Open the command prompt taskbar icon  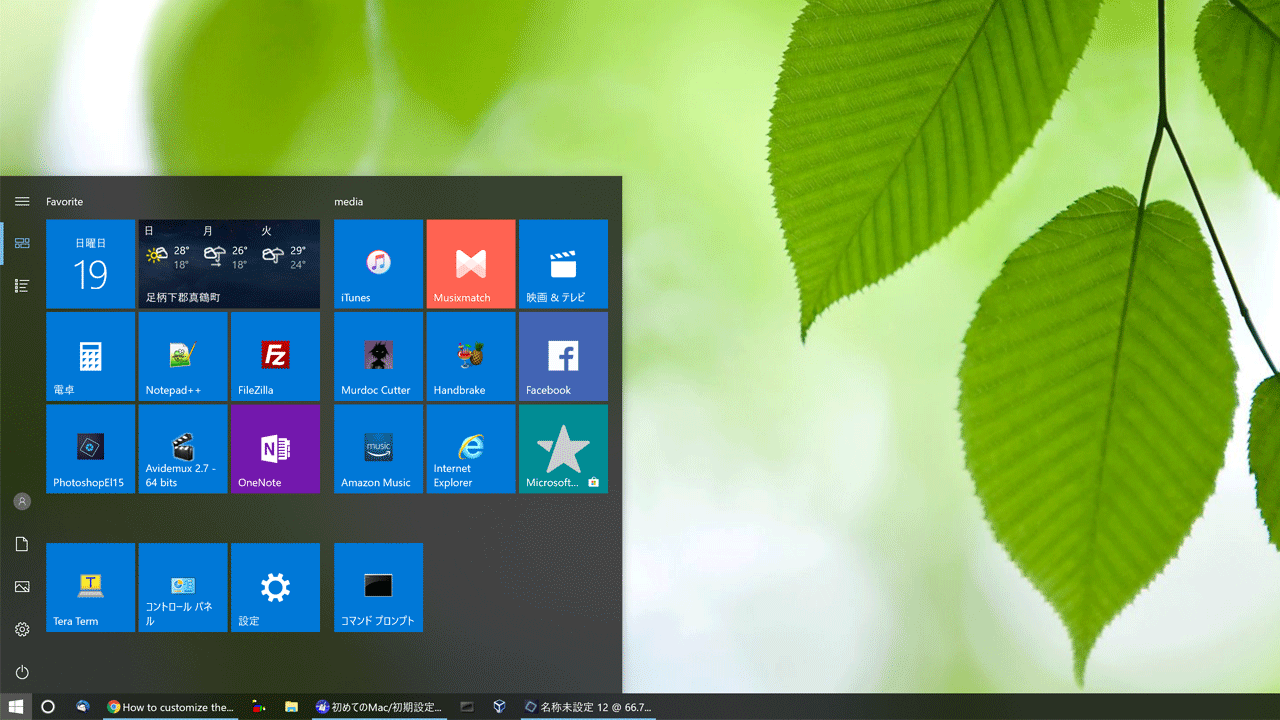pyautogui.click(x=466, y=707)
